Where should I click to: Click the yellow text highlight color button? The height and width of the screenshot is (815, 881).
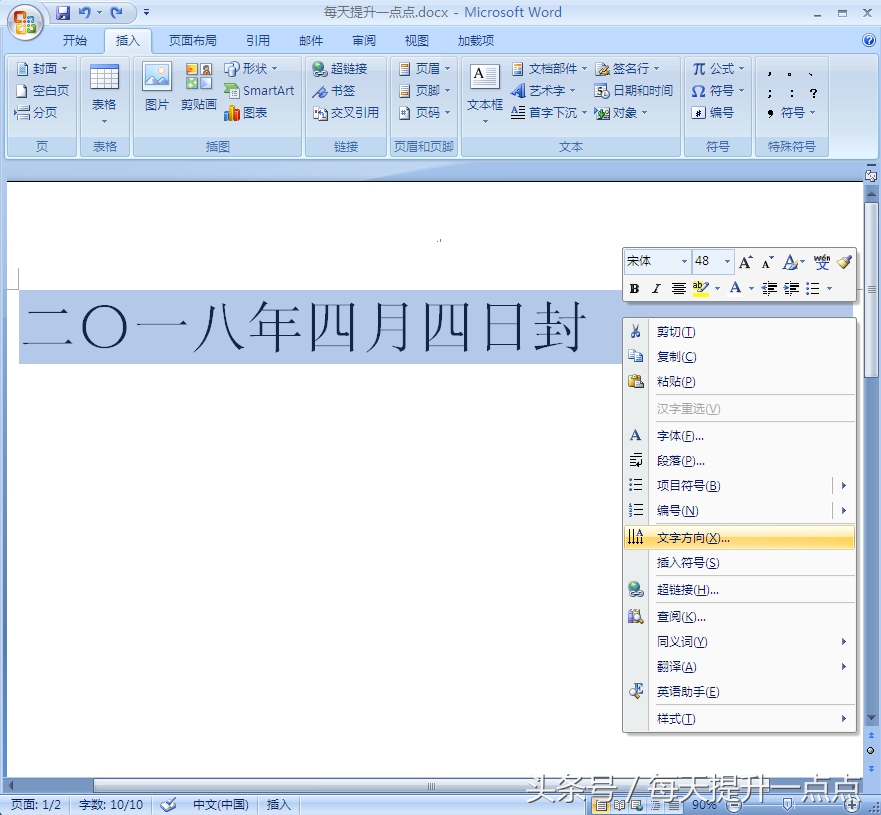(700, 289)
